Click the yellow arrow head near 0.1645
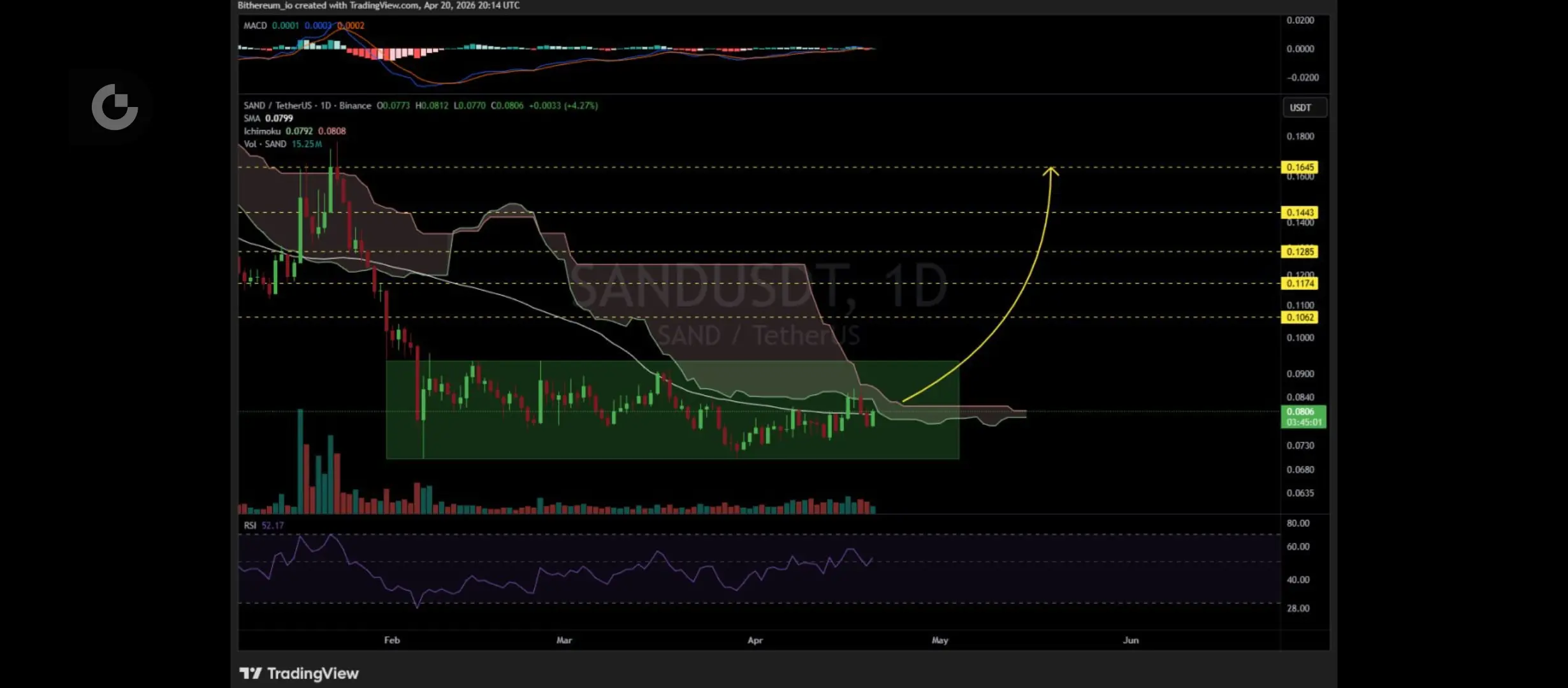 pyautogui.click(x=1050, y=170)
